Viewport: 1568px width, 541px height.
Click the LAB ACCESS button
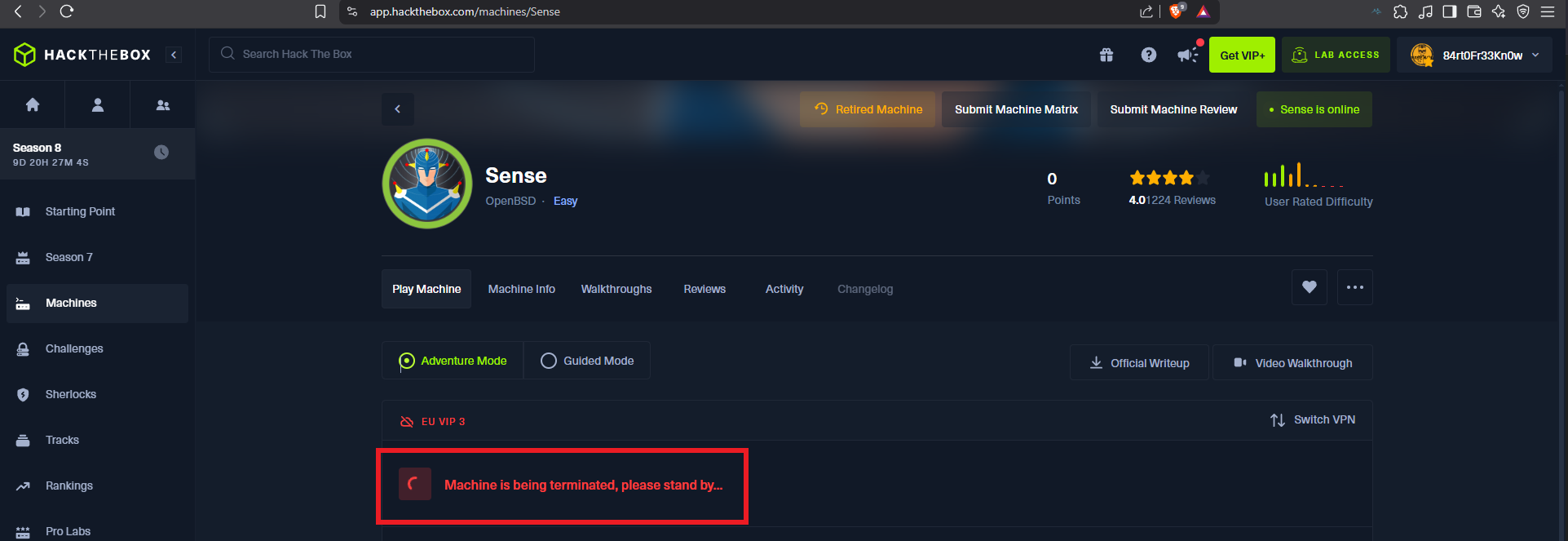tap(1336, 55)
